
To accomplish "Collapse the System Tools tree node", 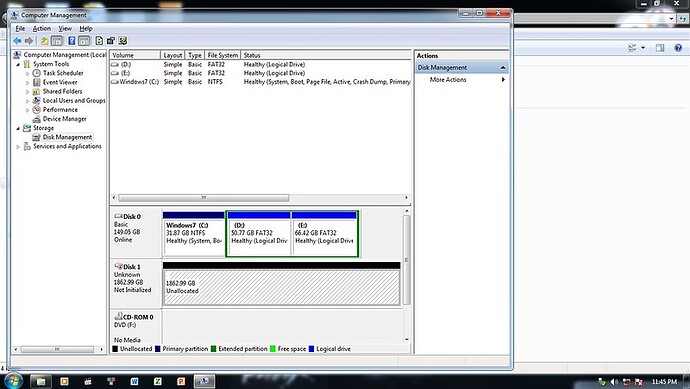I will 18,64.
